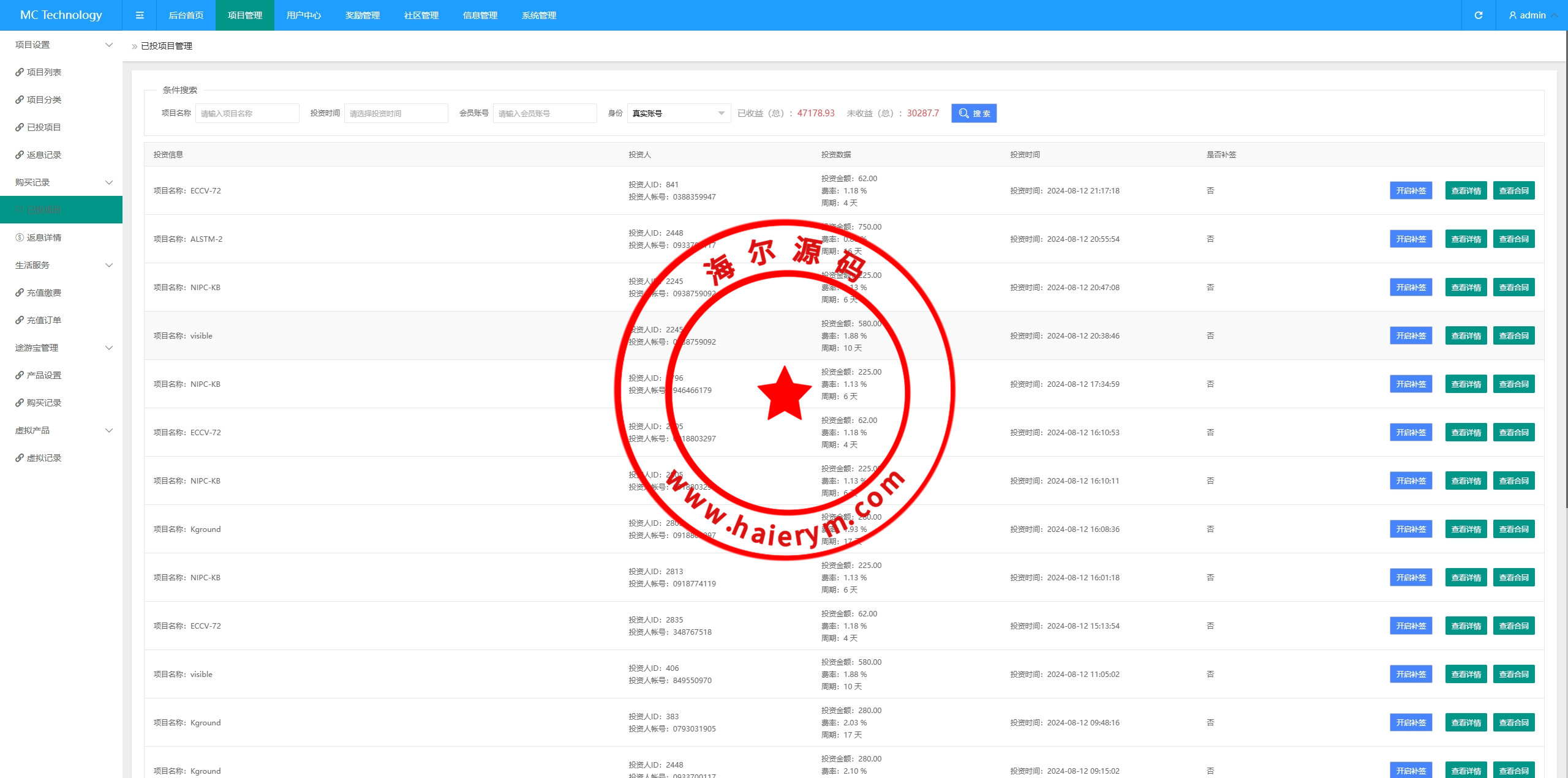Switch to 用户中心 top menu
The width and height of the screenshot is (1568, 778).
[303, 15]
